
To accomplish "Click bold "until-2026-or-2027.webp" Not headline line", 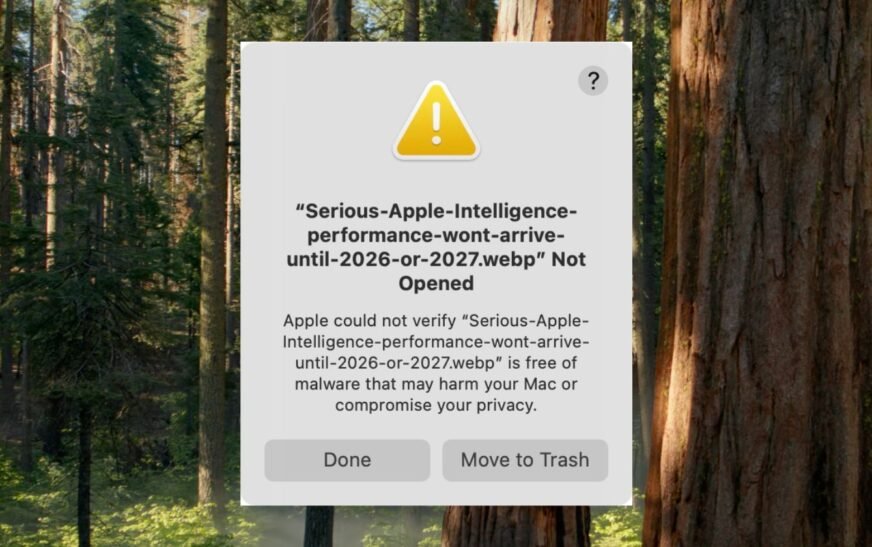I will [x=436, y=259].
